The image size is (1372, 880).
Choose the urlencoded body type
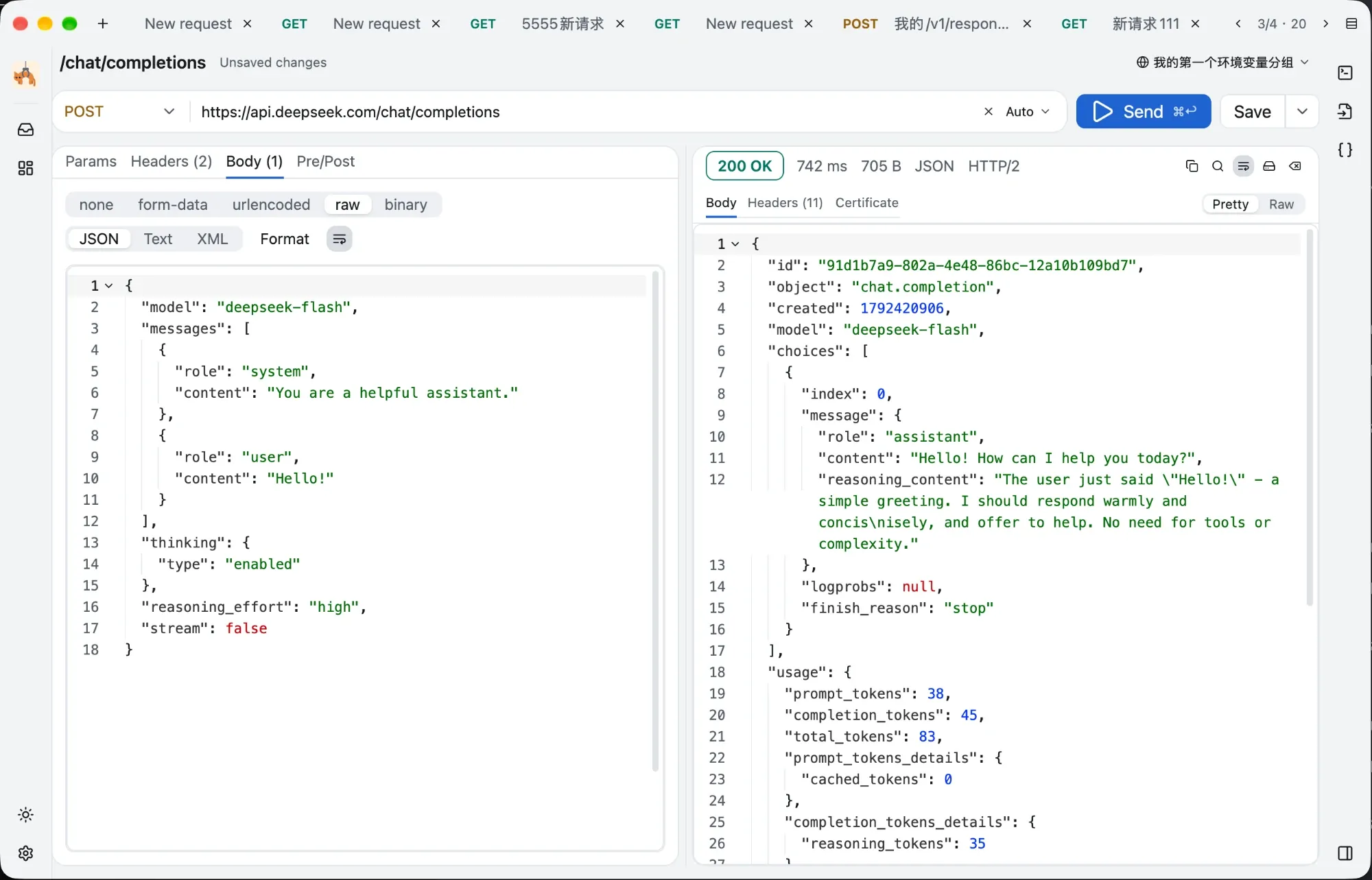[271, 204]
